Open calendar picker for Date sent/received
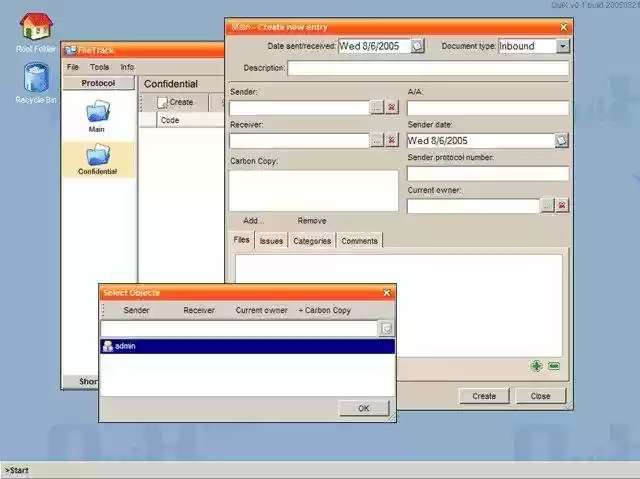This screenshot has height=479, width=640. tap(417, 46)
